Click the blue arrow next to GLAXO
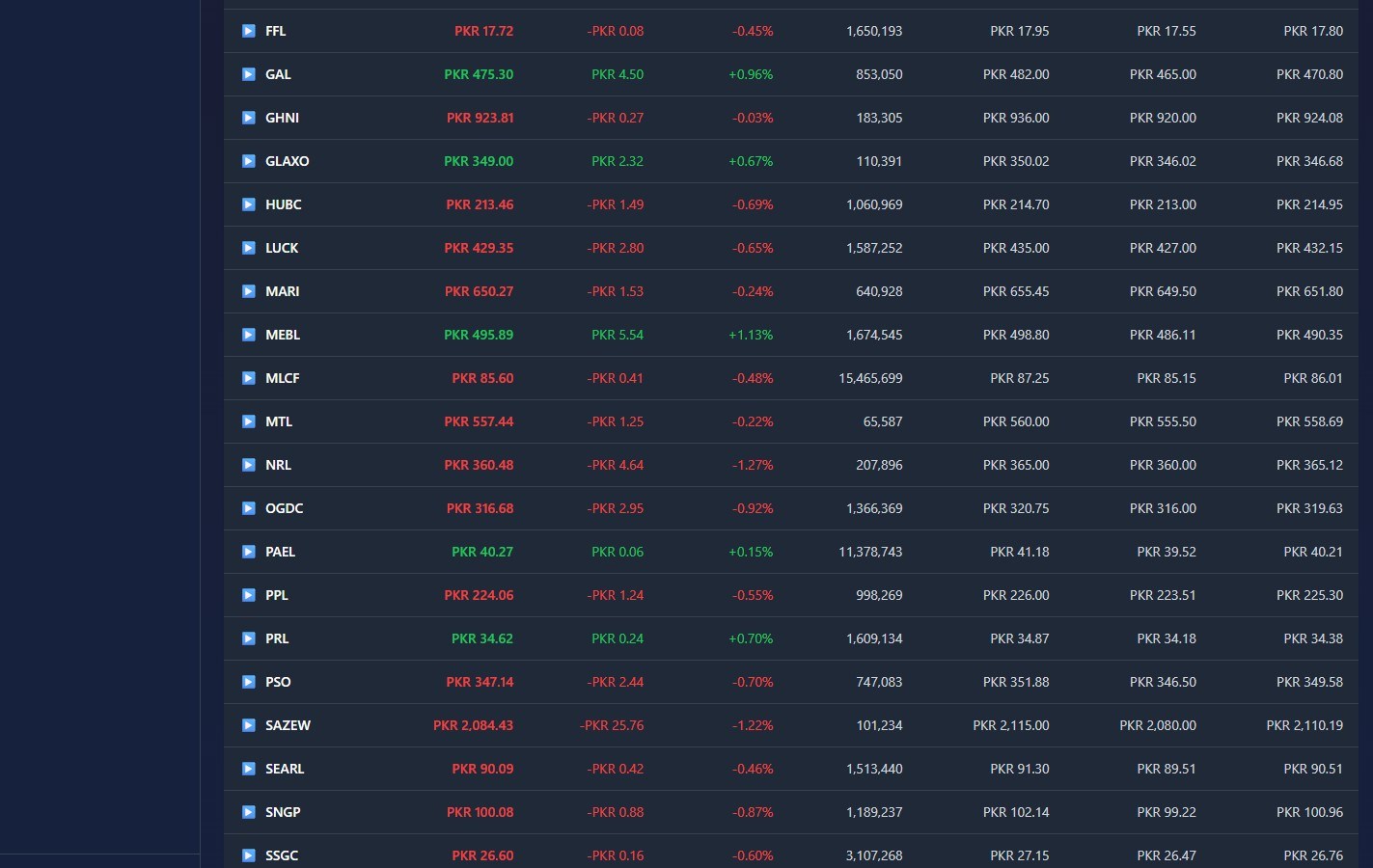 click(248, 161)
